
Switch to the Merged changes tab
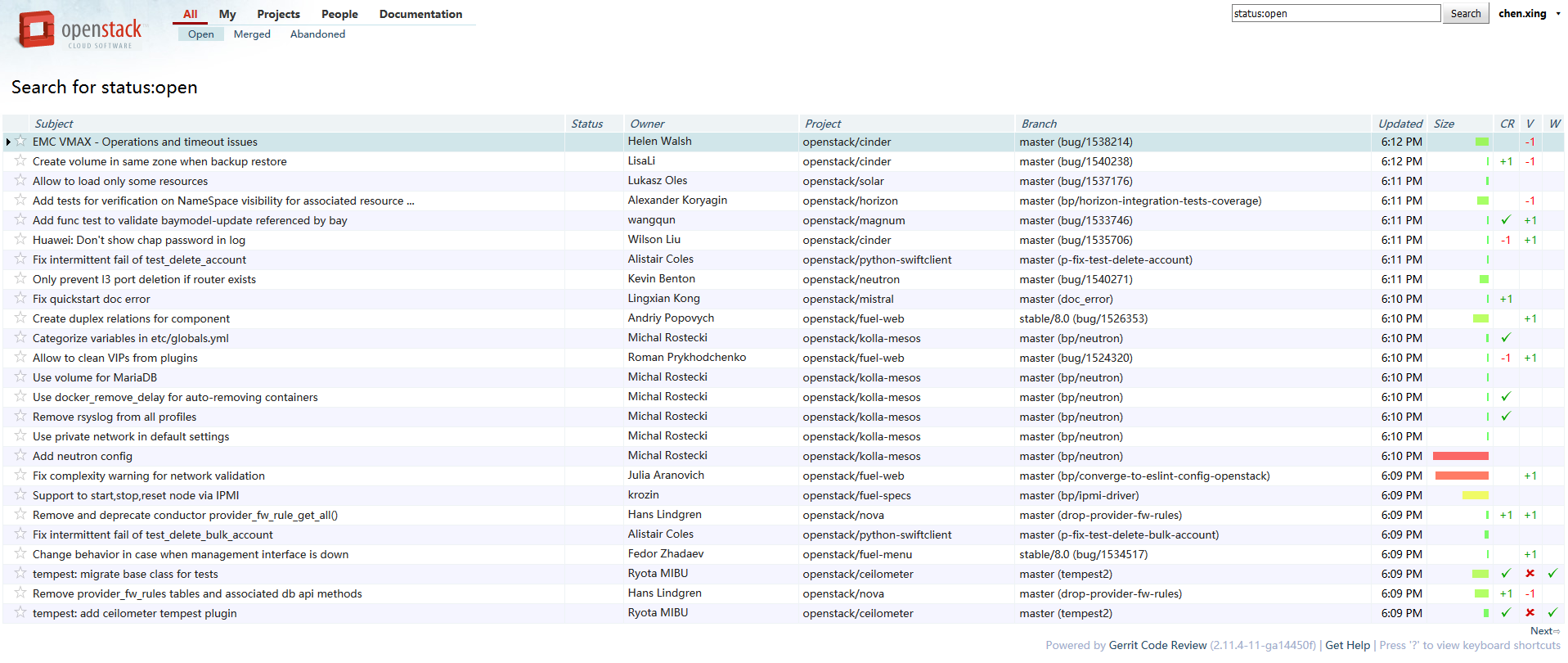(252, 34)
